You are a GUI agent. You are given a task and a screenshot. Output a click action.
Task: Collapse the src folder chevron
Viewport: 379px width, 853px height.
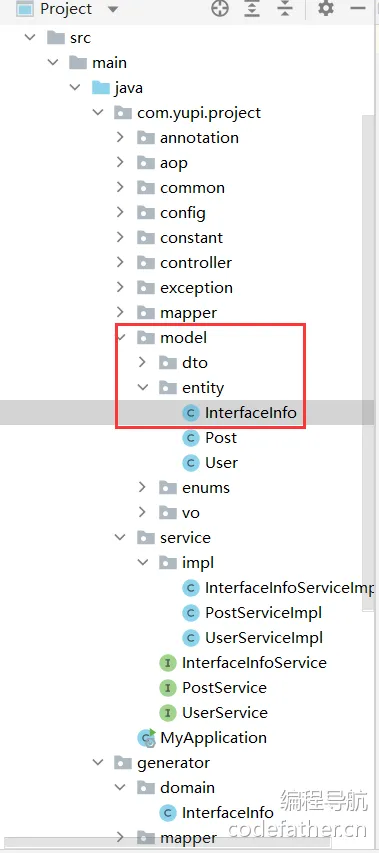[30, 38]
